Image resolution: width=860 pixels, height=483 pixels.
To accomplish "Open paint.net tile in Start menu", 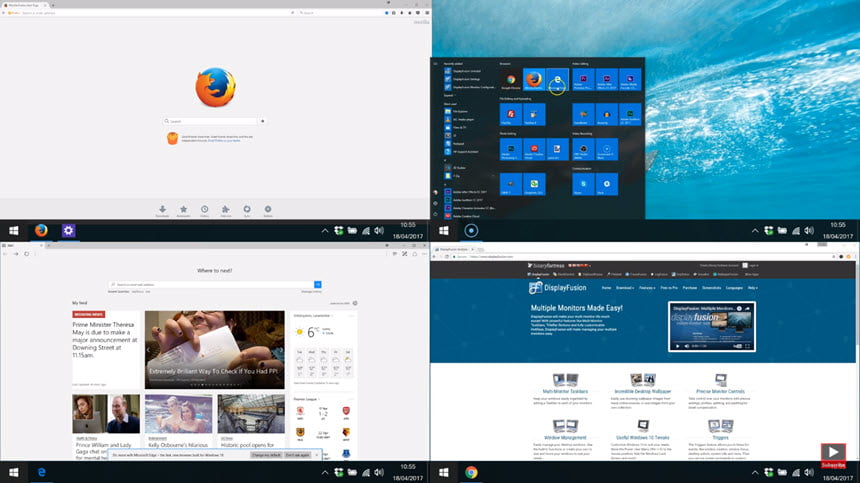I will click(557, 149).
